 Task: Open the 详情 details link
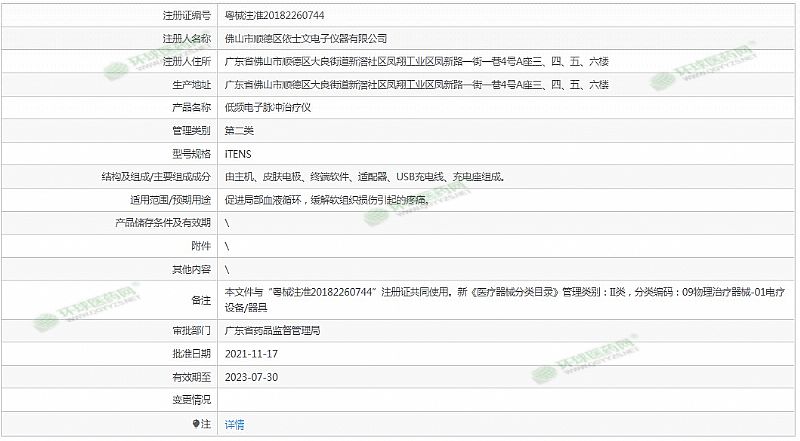click(234, 425)
